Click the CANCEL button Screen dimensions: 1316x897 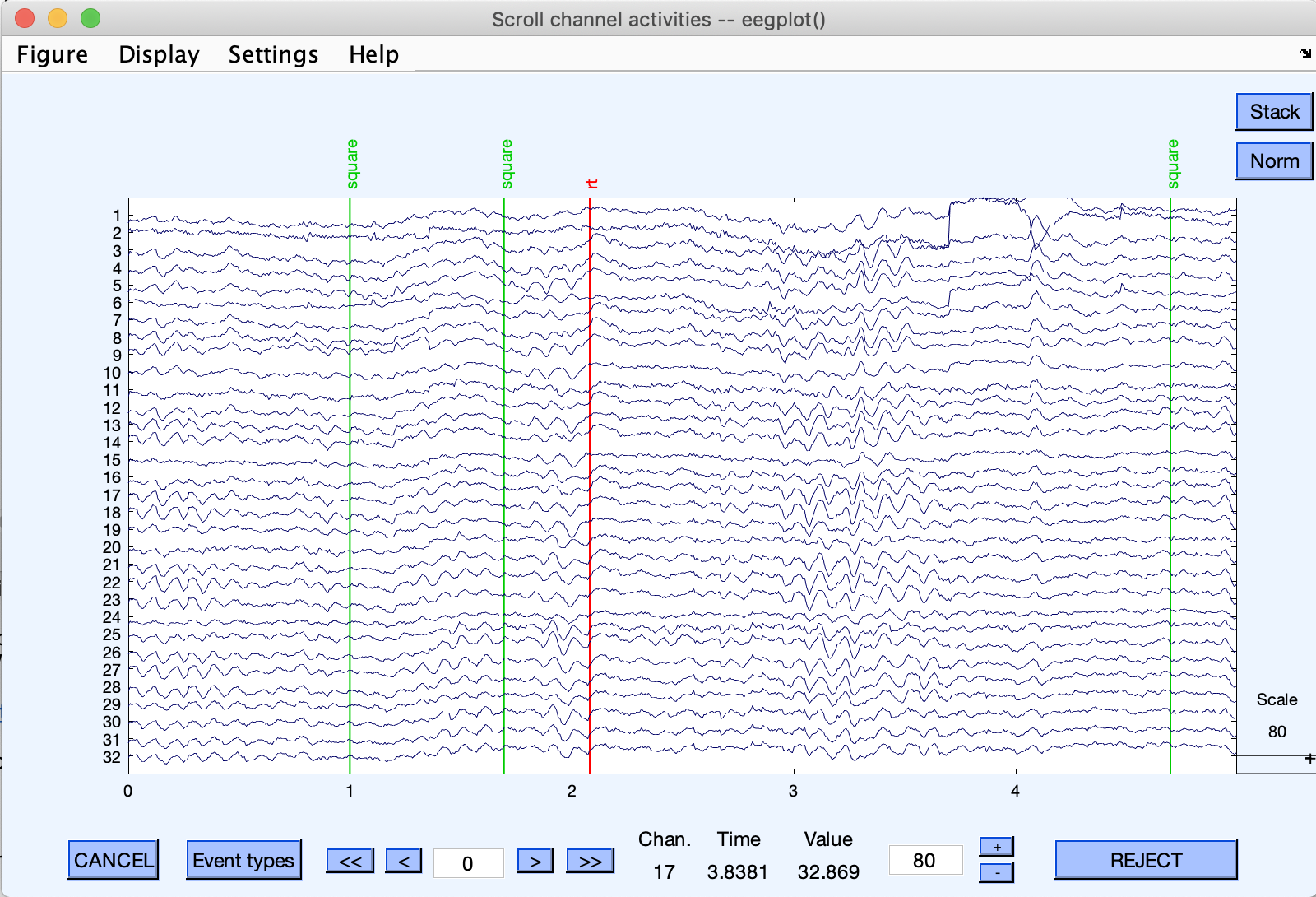114,860
